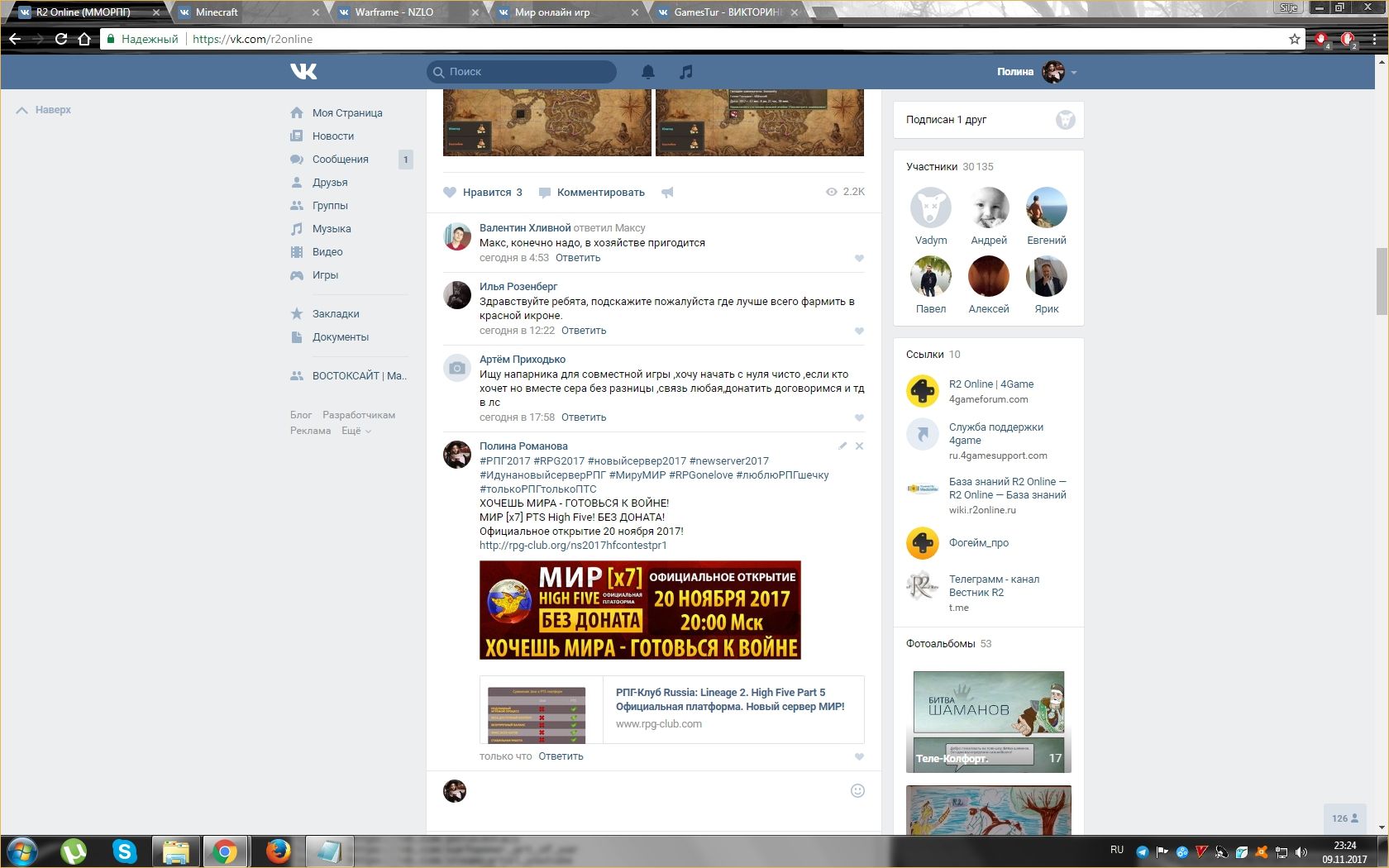Open the emoji picker in comment box

857,790
